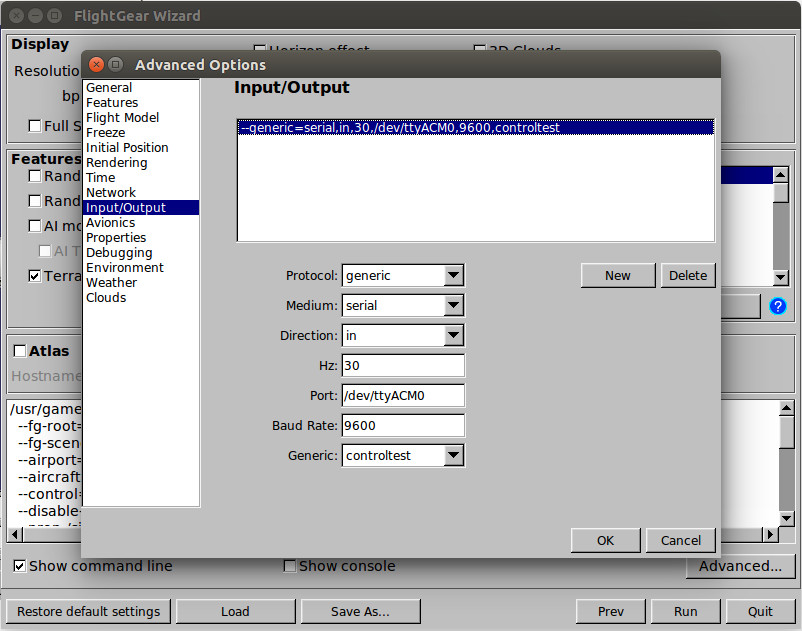The height and width of the screenshot is (631, 802).
Task: Delete the selected I/O entry
Action: (x=688, y=276)
